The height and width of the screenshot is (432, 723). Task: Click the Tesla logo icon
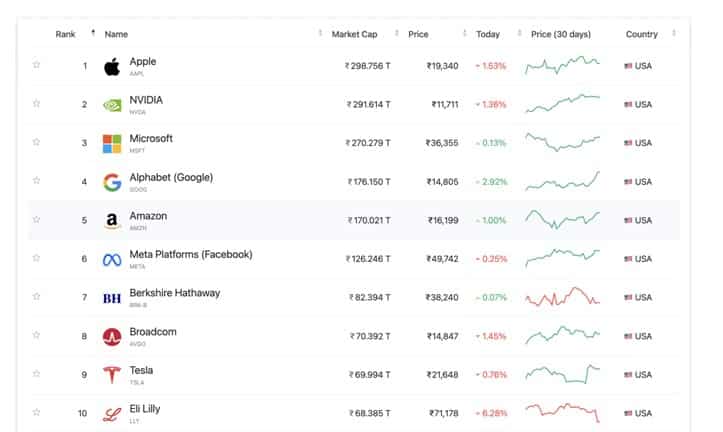[x=112, y=375]
